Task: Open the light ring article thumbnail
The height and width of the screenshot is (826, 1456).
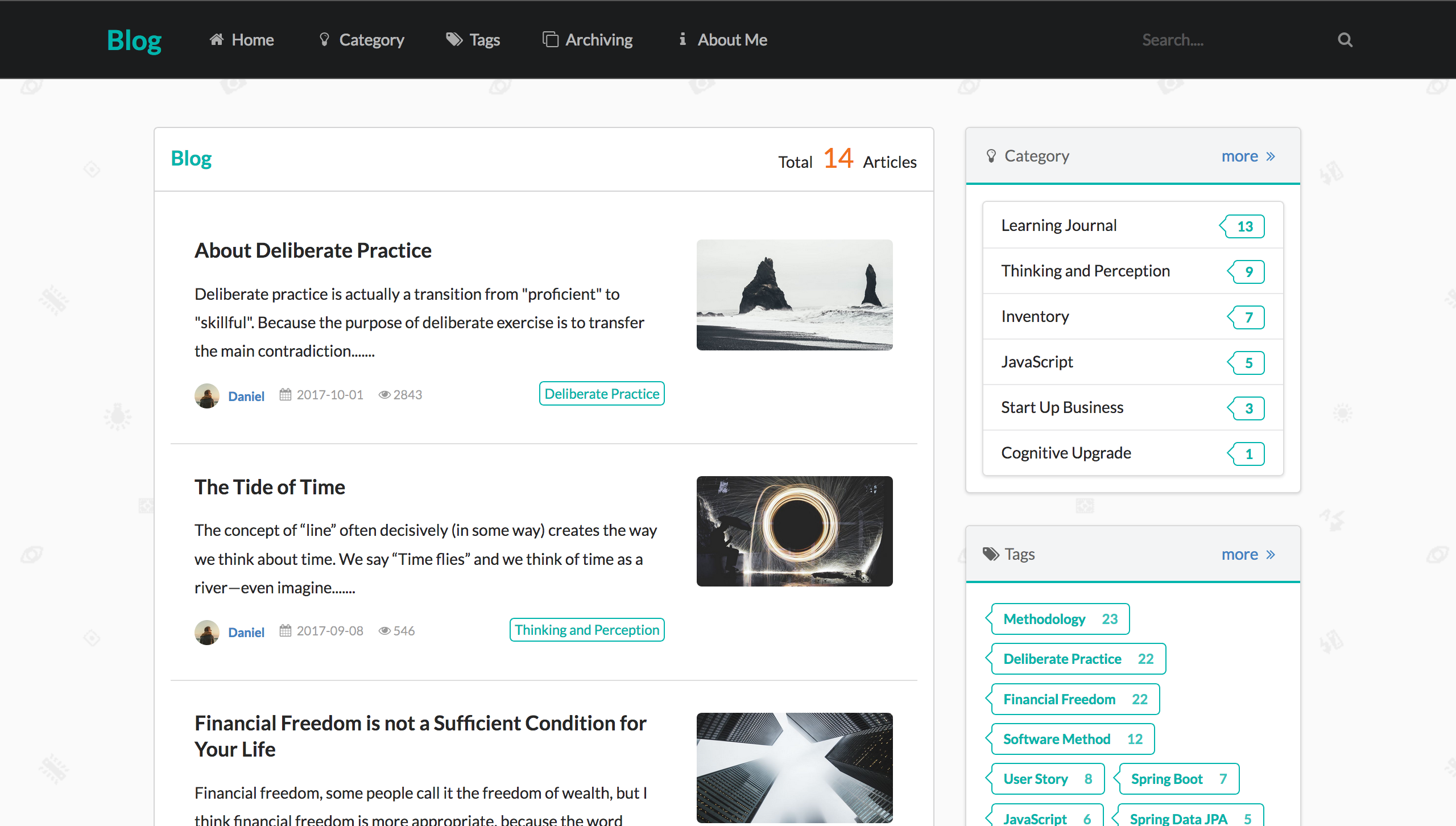Action: point(795,531)
